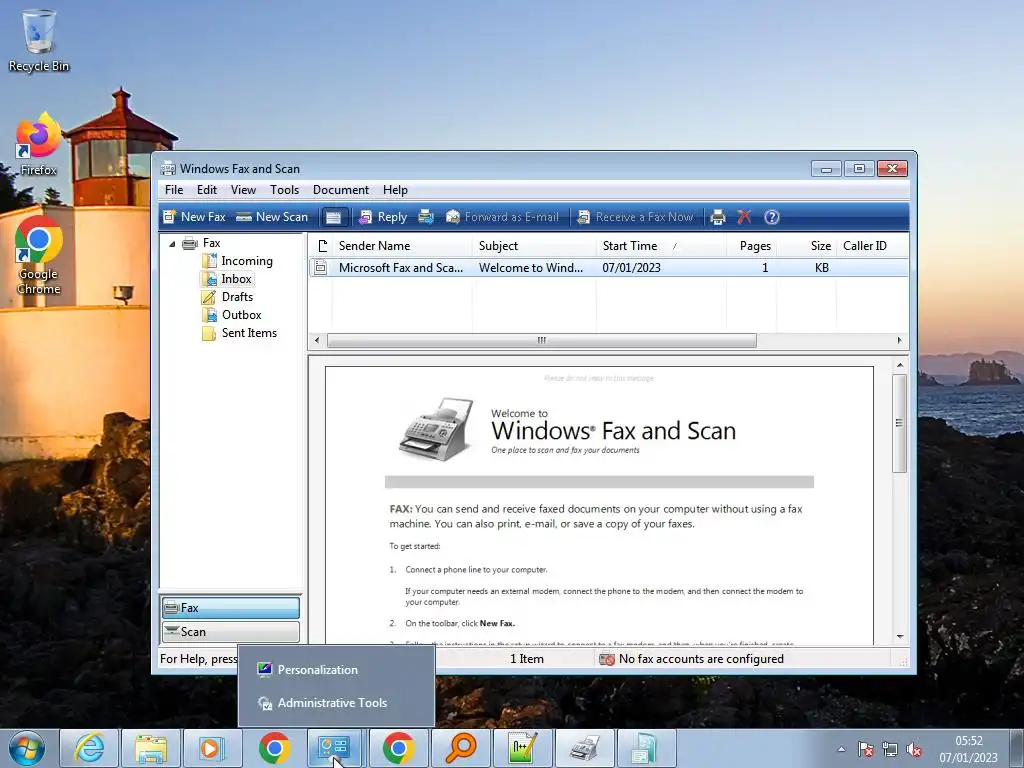Select the Fax root tree item
Viewport: 1024px width, 768px height.
(211, 243)
